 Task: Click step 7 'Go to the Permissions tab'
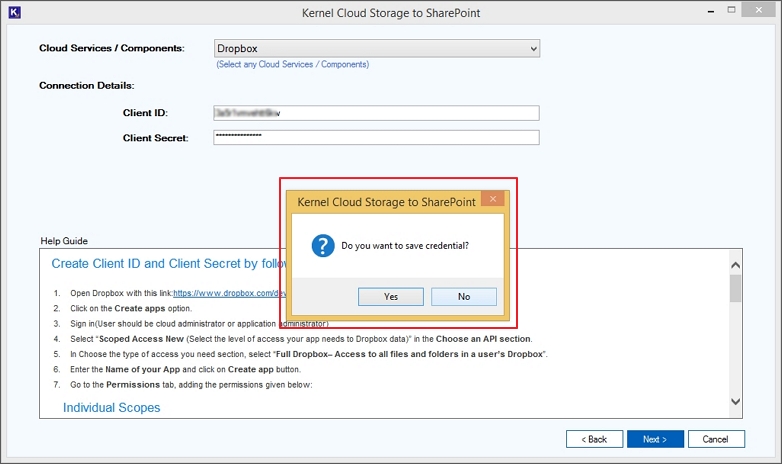pos(191,385)
